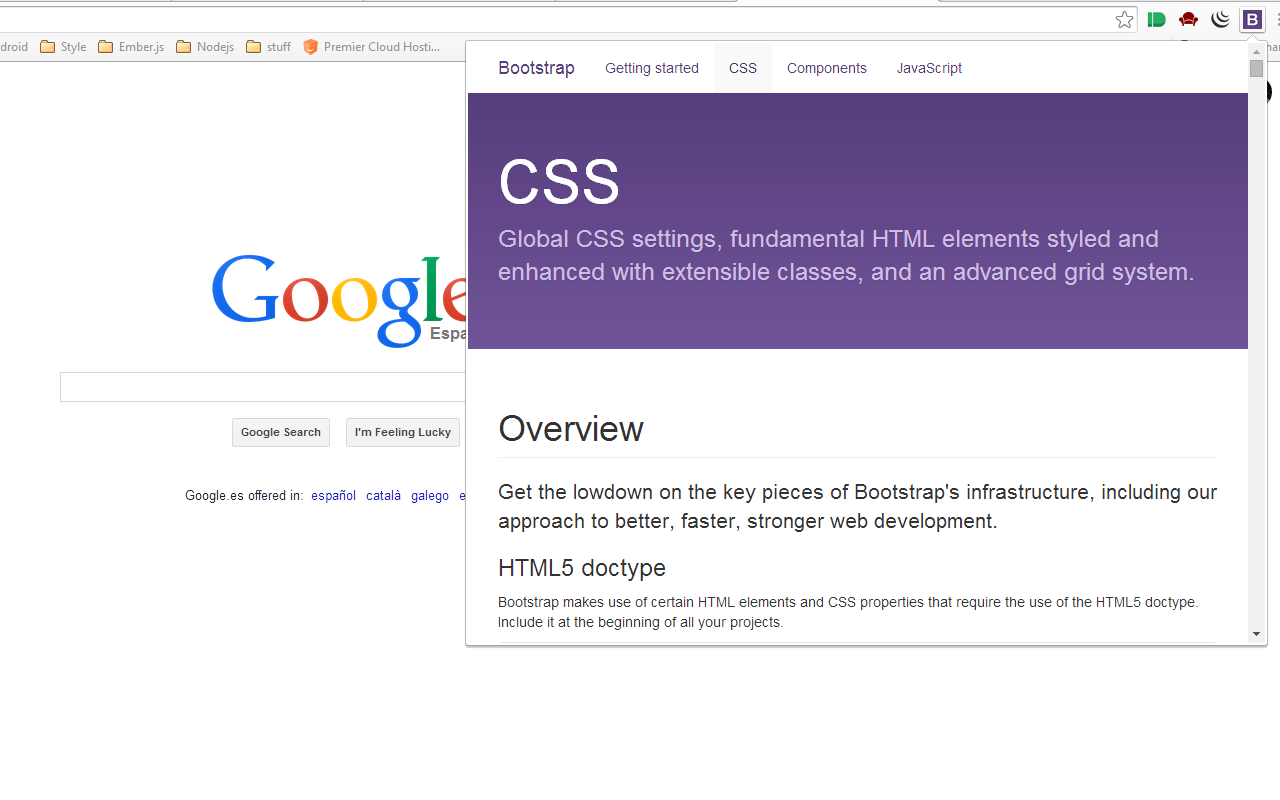This screenshot has width=1280, height=800.
Task: Click the purple Bootstrap B extension icon
Action: pyautogui.click(x=1252, y=19)
